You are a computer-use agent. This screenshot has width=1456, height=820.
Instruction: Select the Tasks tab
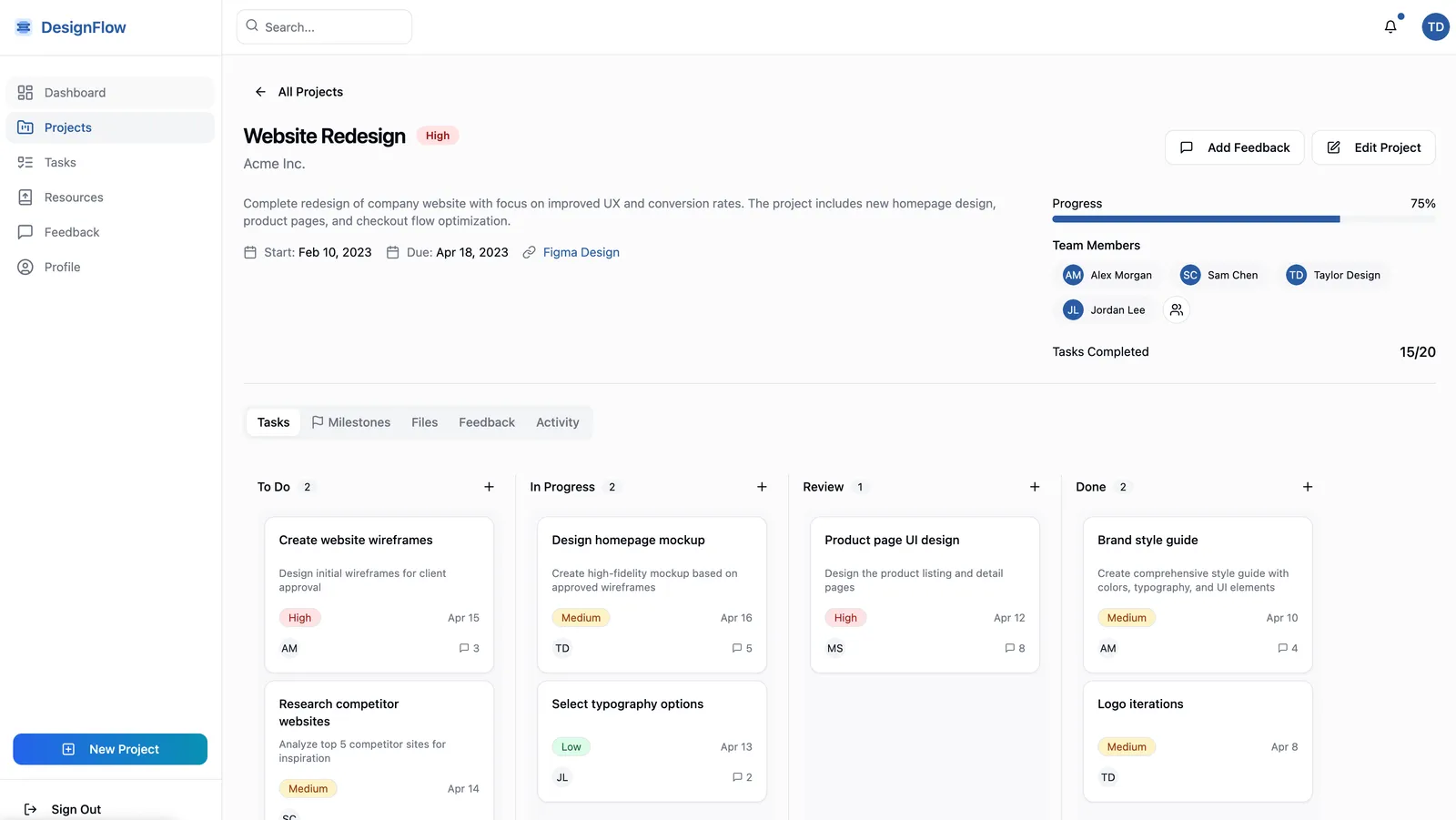273,422
